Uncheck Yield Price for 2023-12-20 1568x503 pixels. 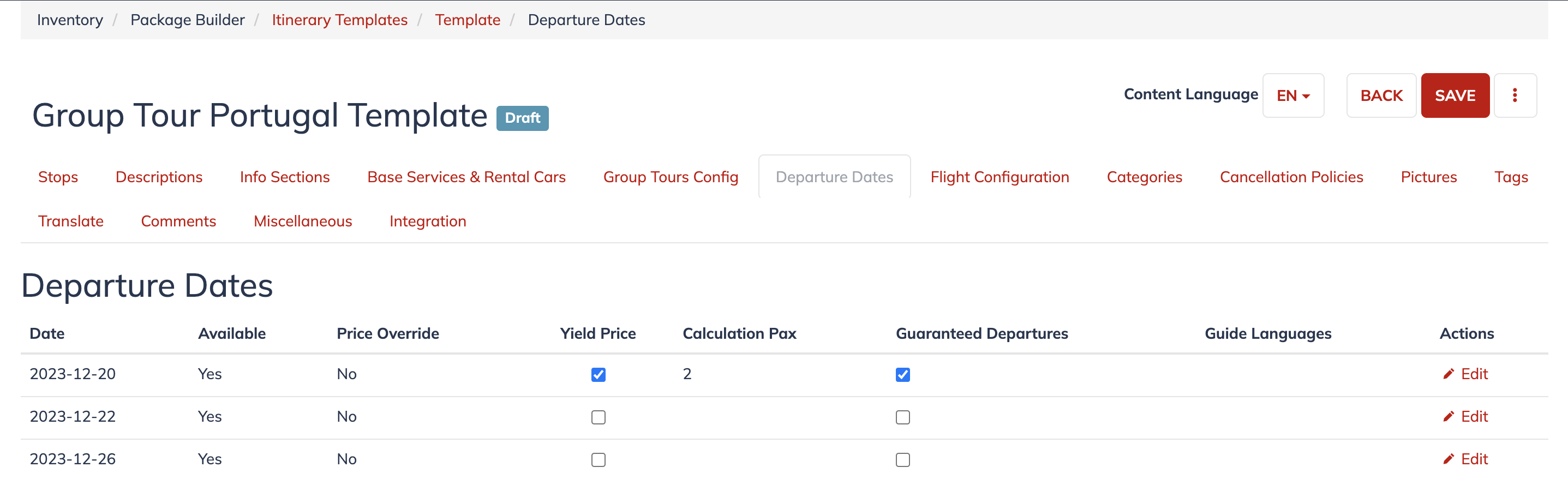point(599,374)
